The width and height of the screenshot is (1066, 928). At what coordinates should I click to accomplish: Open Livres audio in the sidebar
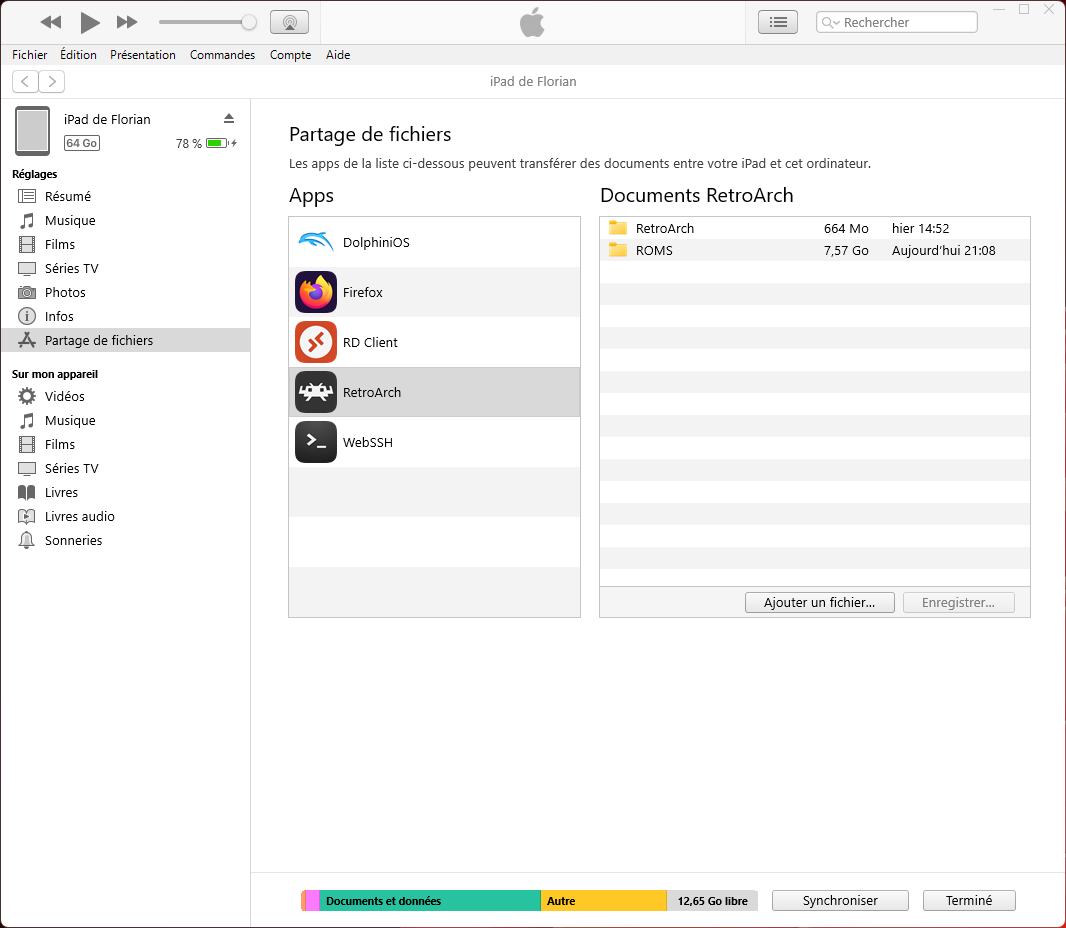tap(78, 516)
